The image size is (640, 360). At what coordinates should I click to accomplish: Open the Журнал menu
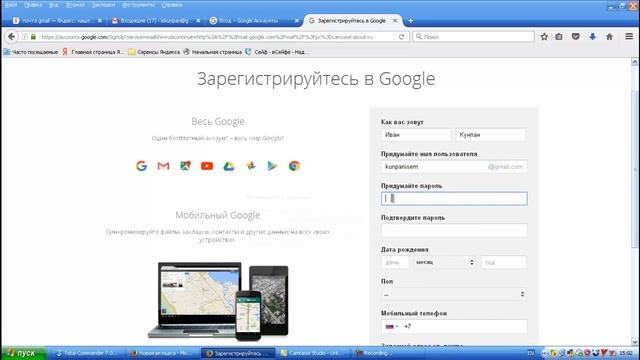click(x=75, y=5)
